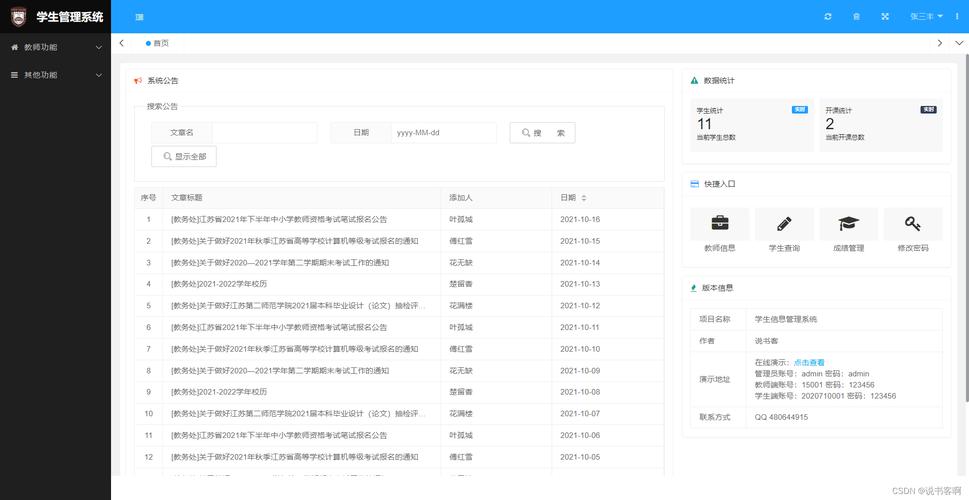The image size is (969, 500).
Task: Click the author value 说书客
Action: 766,341
